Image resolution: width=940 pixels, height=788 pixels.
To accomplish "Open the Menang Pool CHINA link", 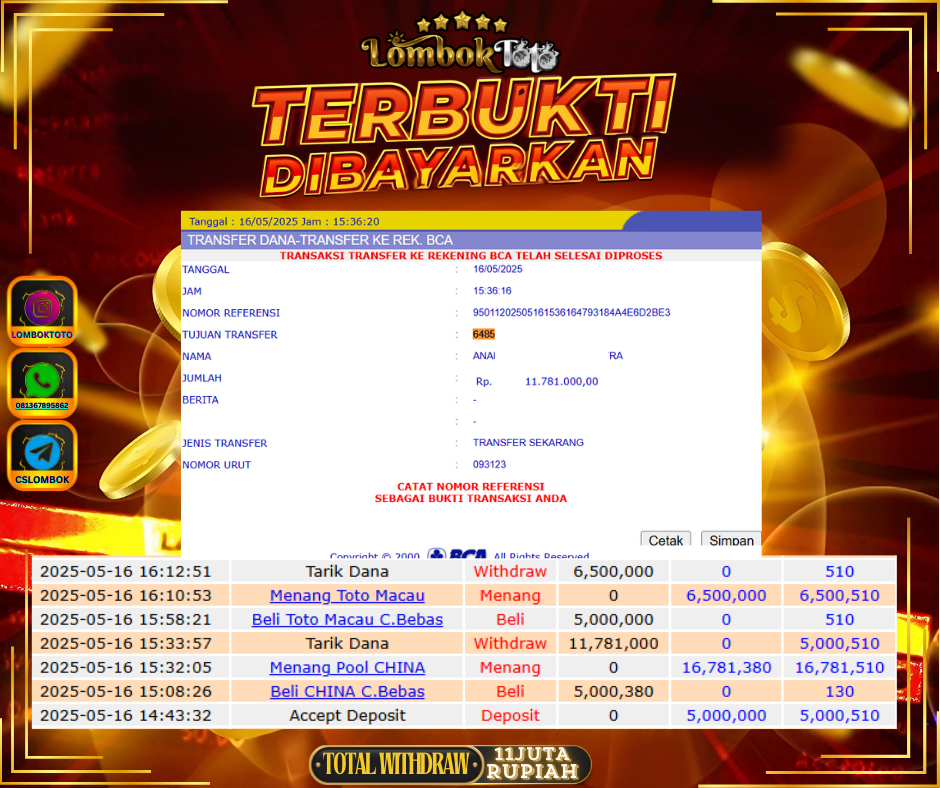I will point(347,668).
